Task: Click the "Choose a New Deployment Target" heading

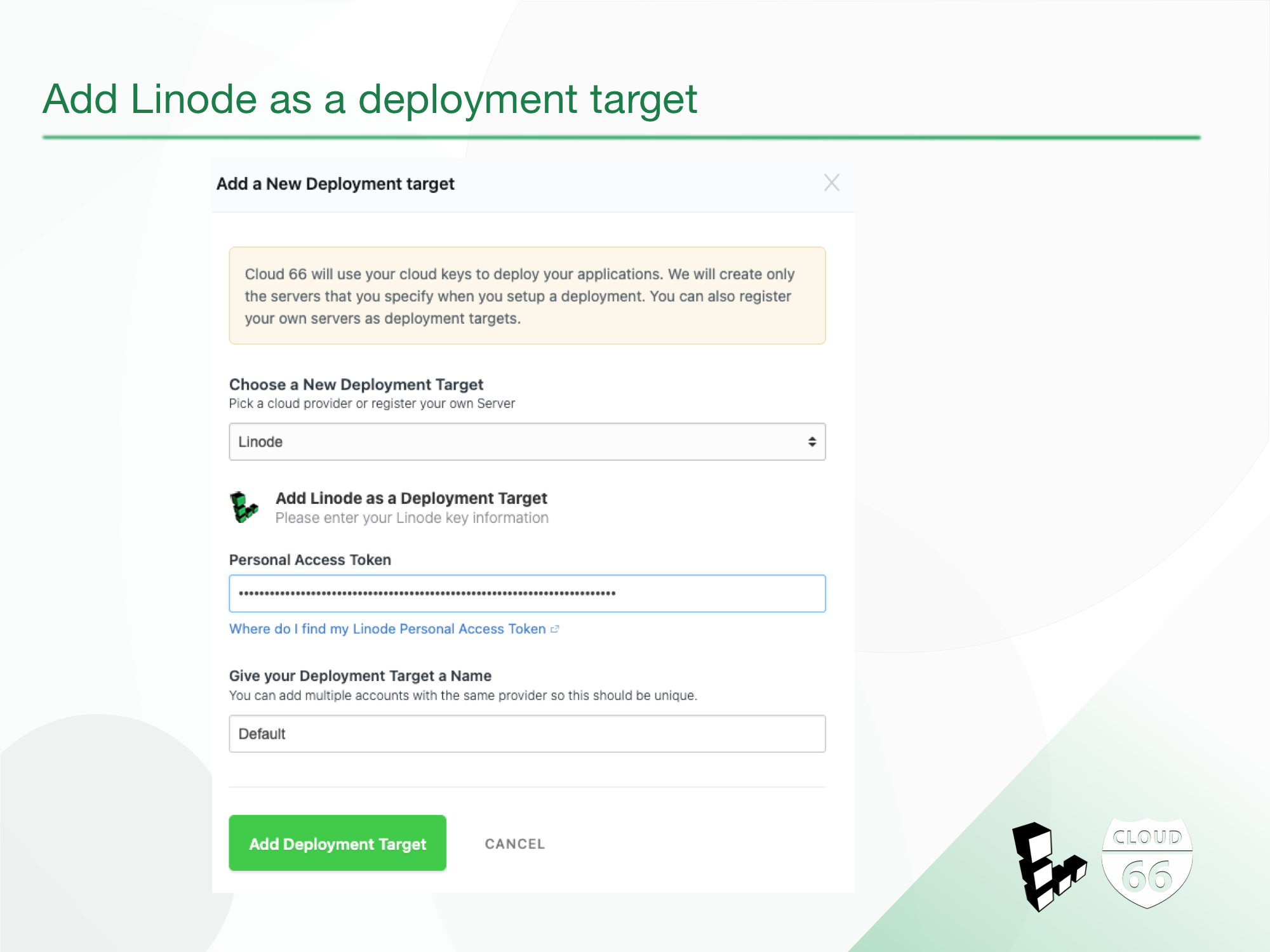Action: (x=356, y=385)
